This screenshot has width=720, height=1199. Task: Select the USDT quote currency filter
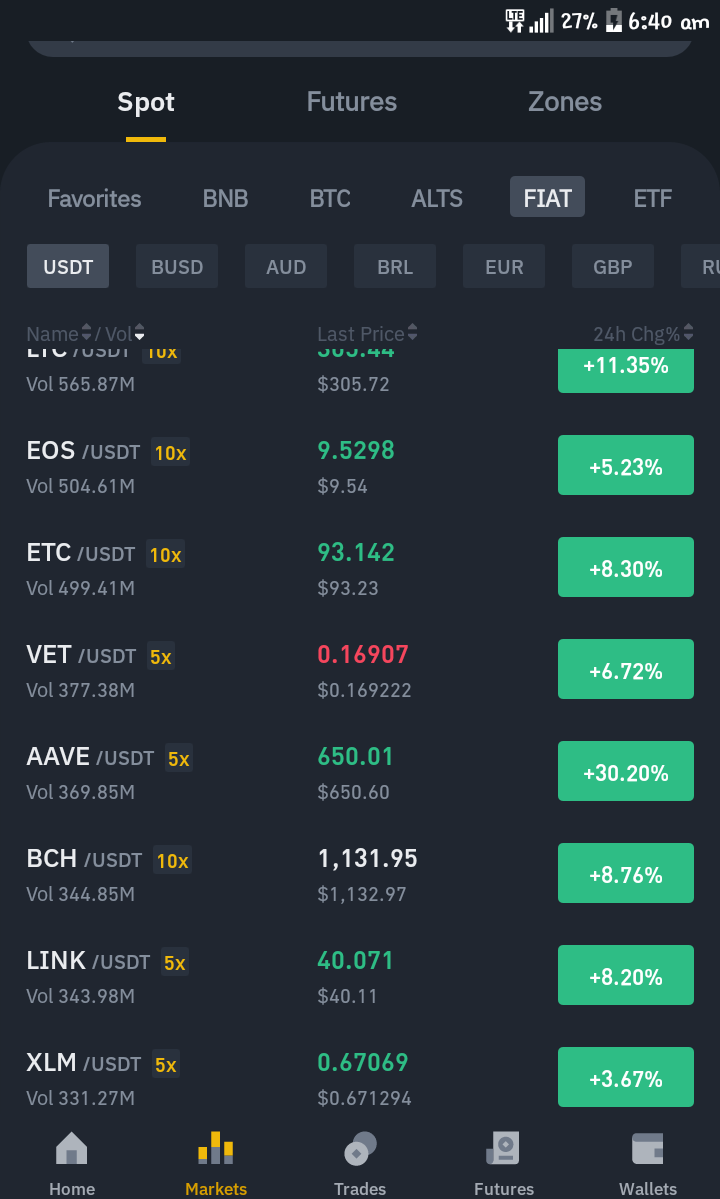(x=68, y=266)
